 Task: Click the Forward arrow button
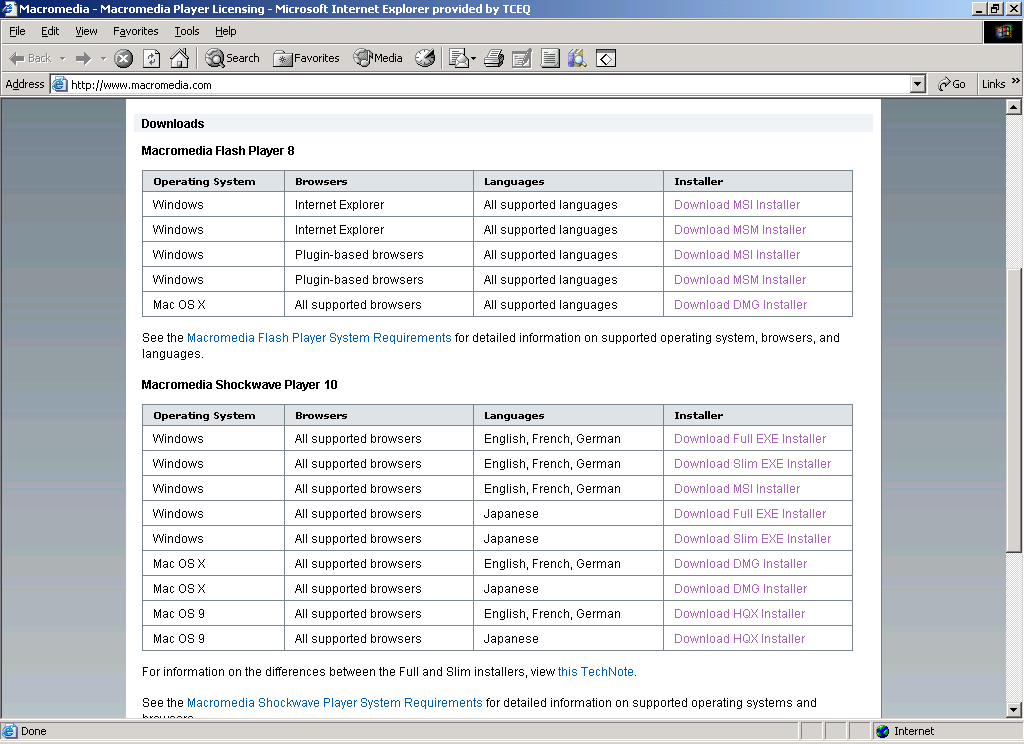click(83, 58)
